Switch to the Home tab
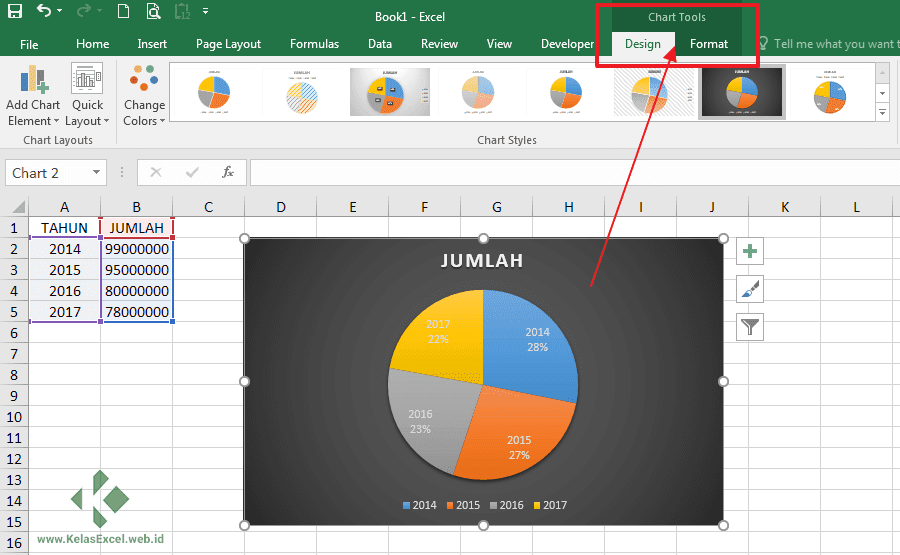The image size is (900, 555). (x=92, y=44)
